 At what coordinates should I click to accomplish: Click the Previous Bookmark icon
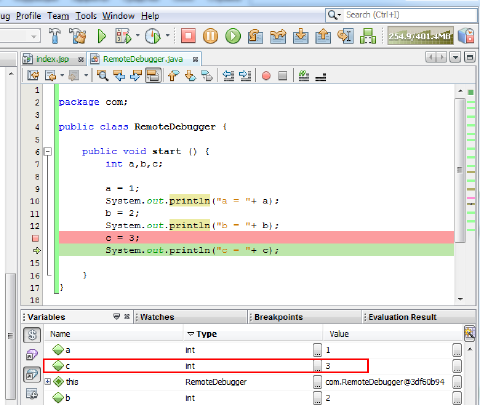pos(173,76)
